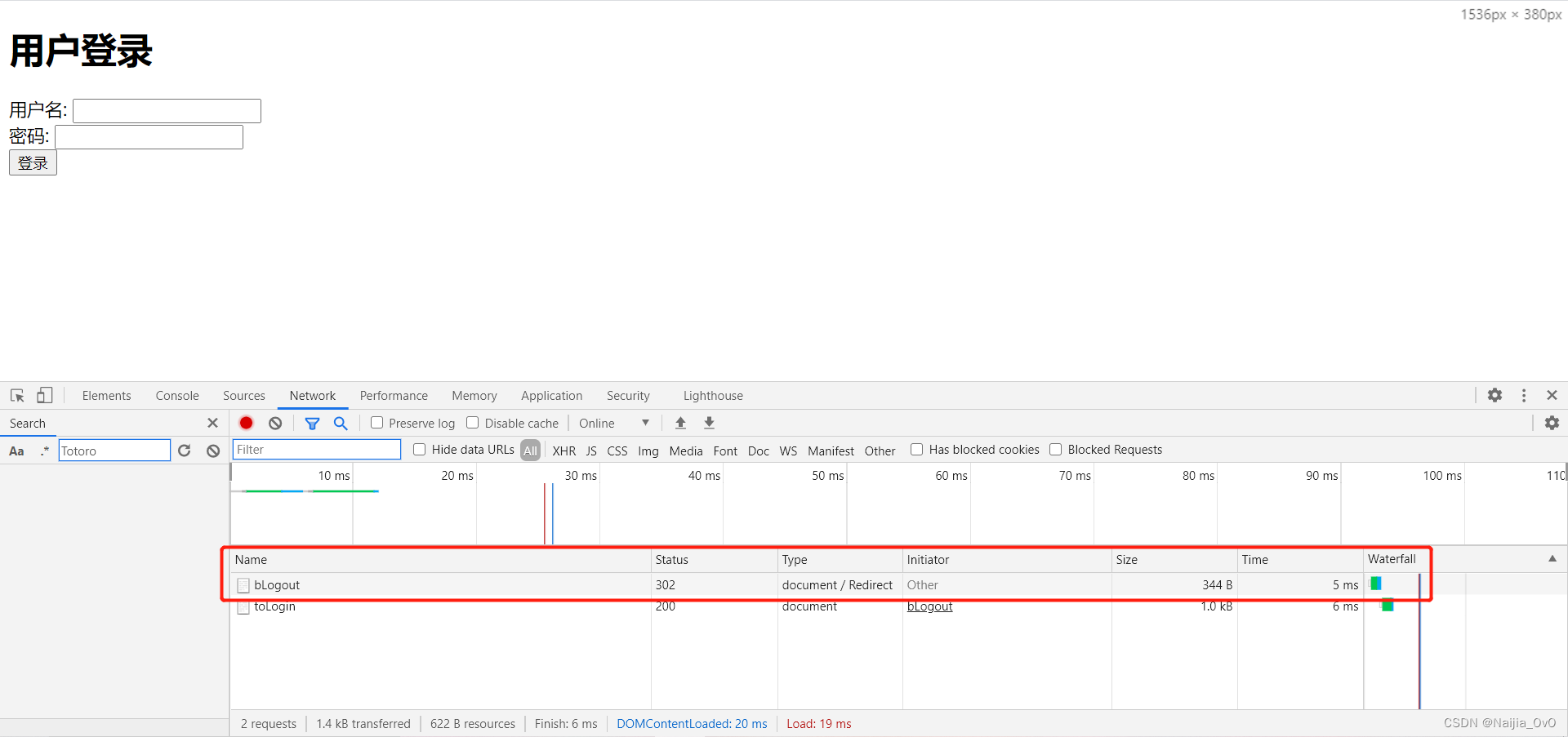Click the bLogout row file icon

tap(243, 585)
